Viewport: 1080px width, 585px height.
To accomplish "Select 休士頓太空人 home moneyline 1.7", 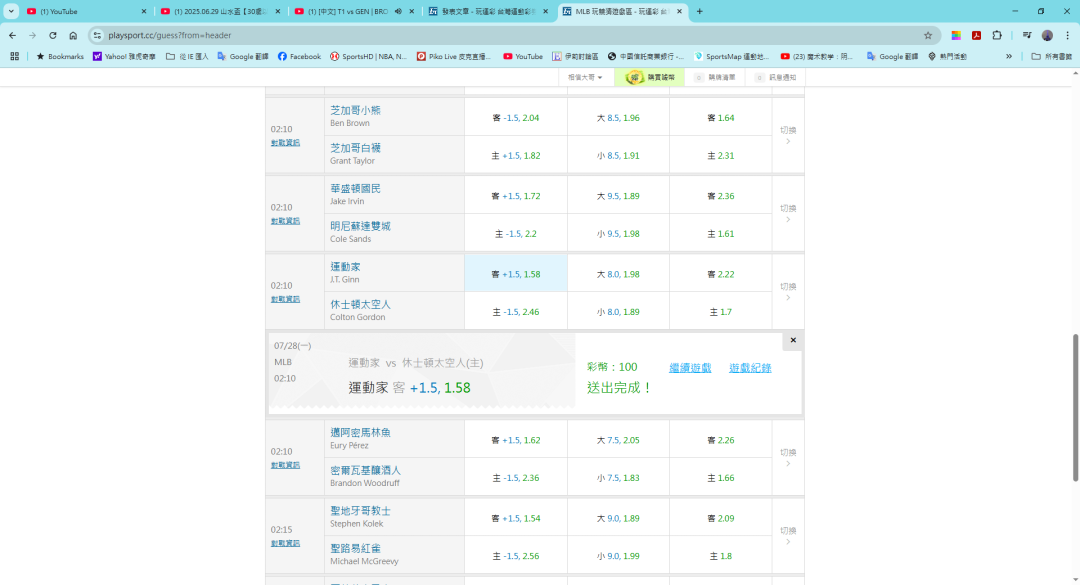I will coord(720,312).
